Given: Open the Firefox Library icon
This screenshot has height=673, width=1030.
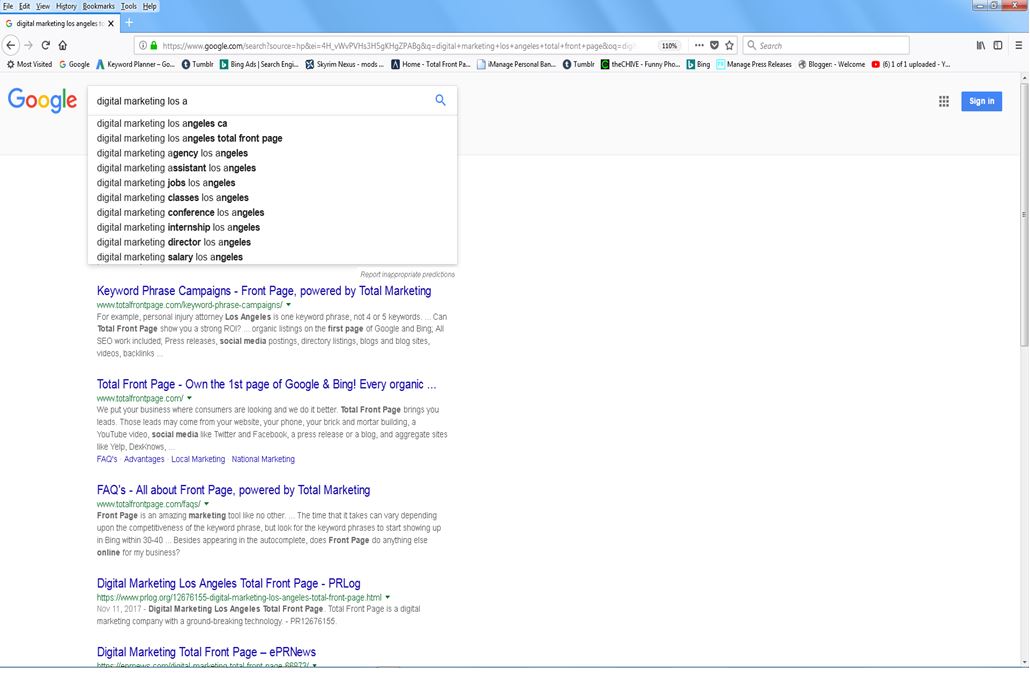Looking at the screenshot, I should click(x=981, y=45).
